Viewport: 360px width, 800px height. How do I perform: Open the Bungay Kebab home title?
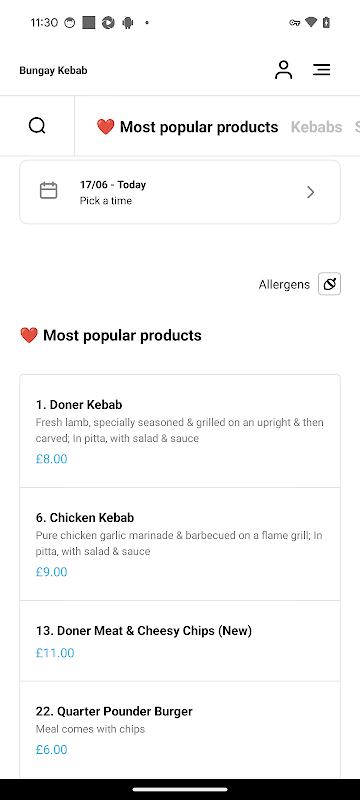(x=53, y=70)
